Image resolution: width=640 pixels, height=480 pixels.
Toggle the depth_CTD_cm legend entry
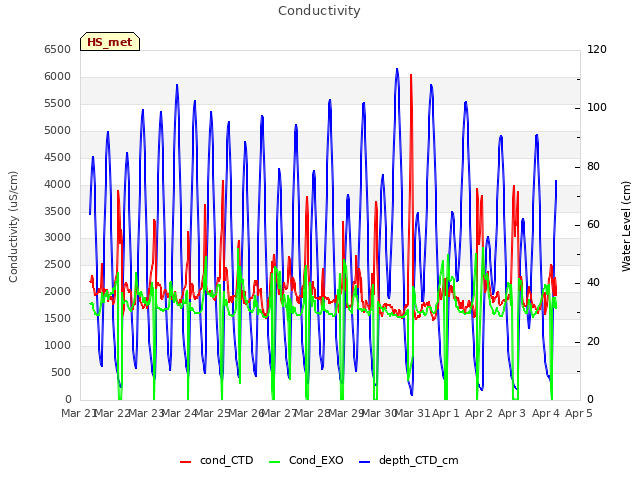click(x=409, y=460)
